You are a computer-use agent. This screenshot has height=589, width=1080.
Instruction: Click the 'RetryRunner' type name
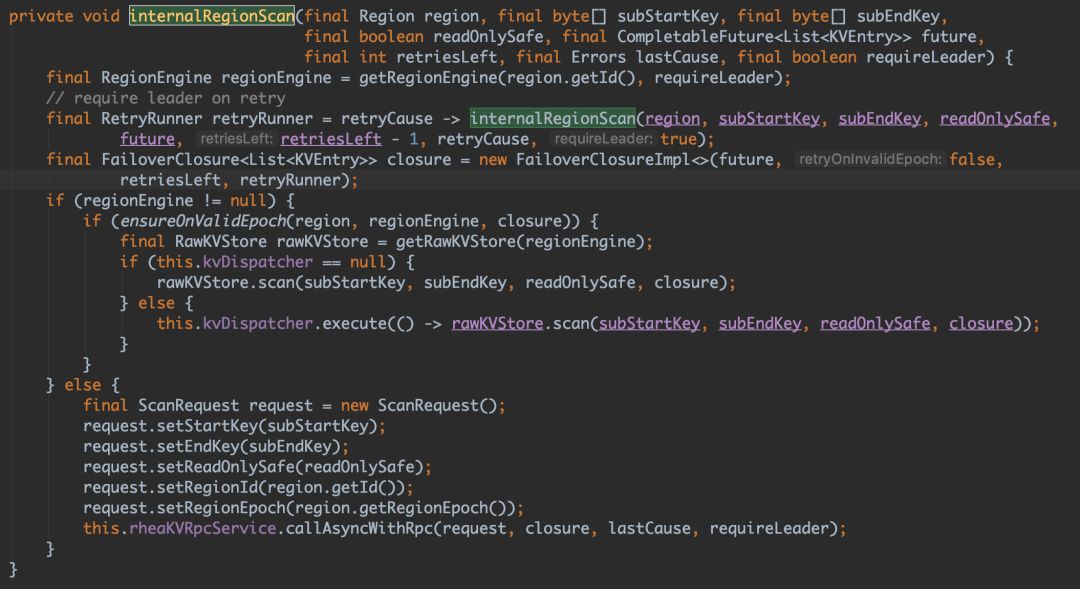coord(152,118)
